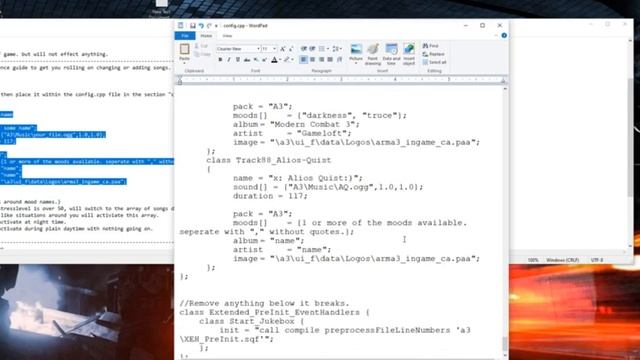The image size is (640, 360).
Task: Maximize the WordPad window
Action: [482, 25]
